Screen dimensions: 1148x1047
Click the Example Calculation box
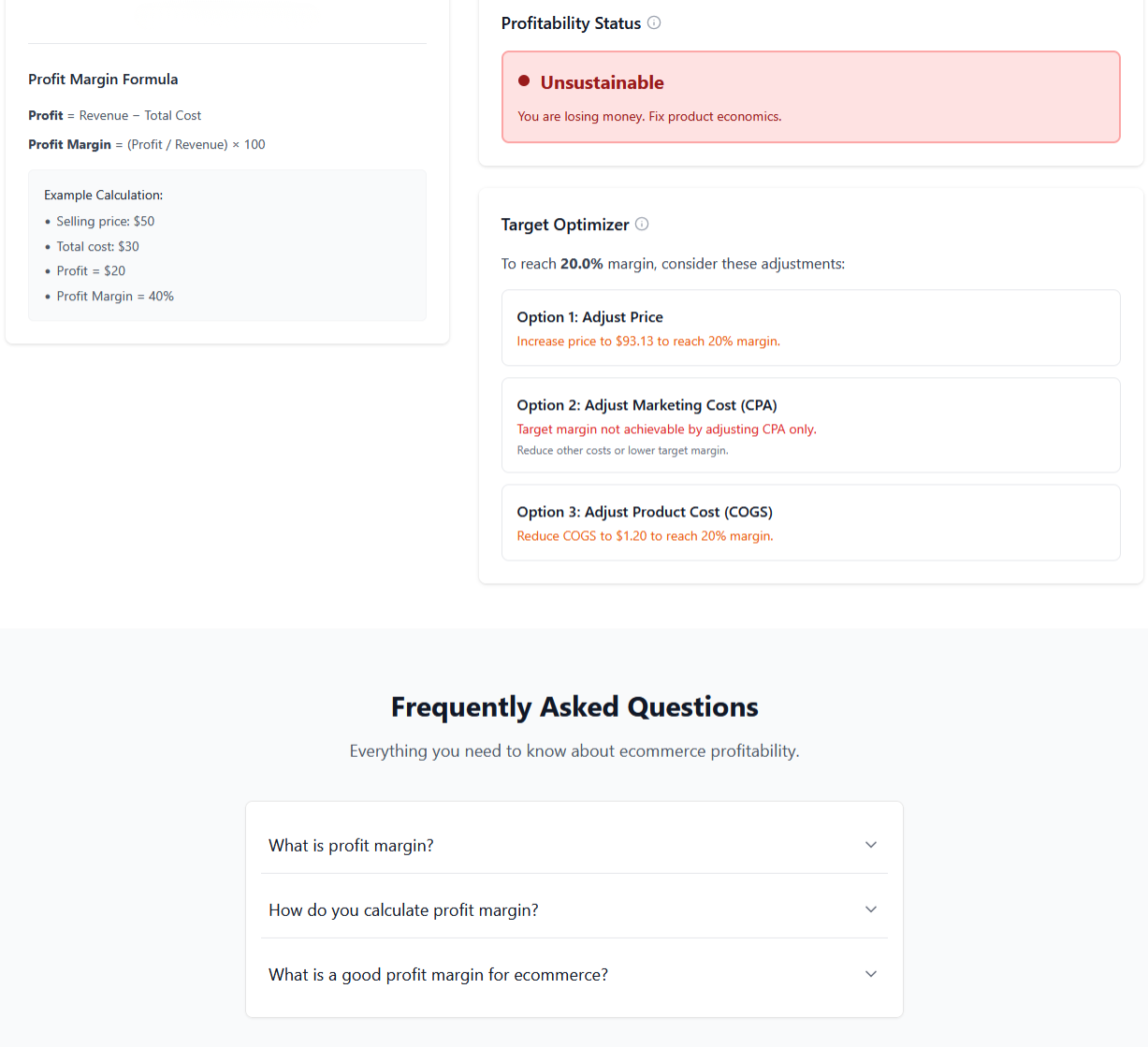click(226, 245)
